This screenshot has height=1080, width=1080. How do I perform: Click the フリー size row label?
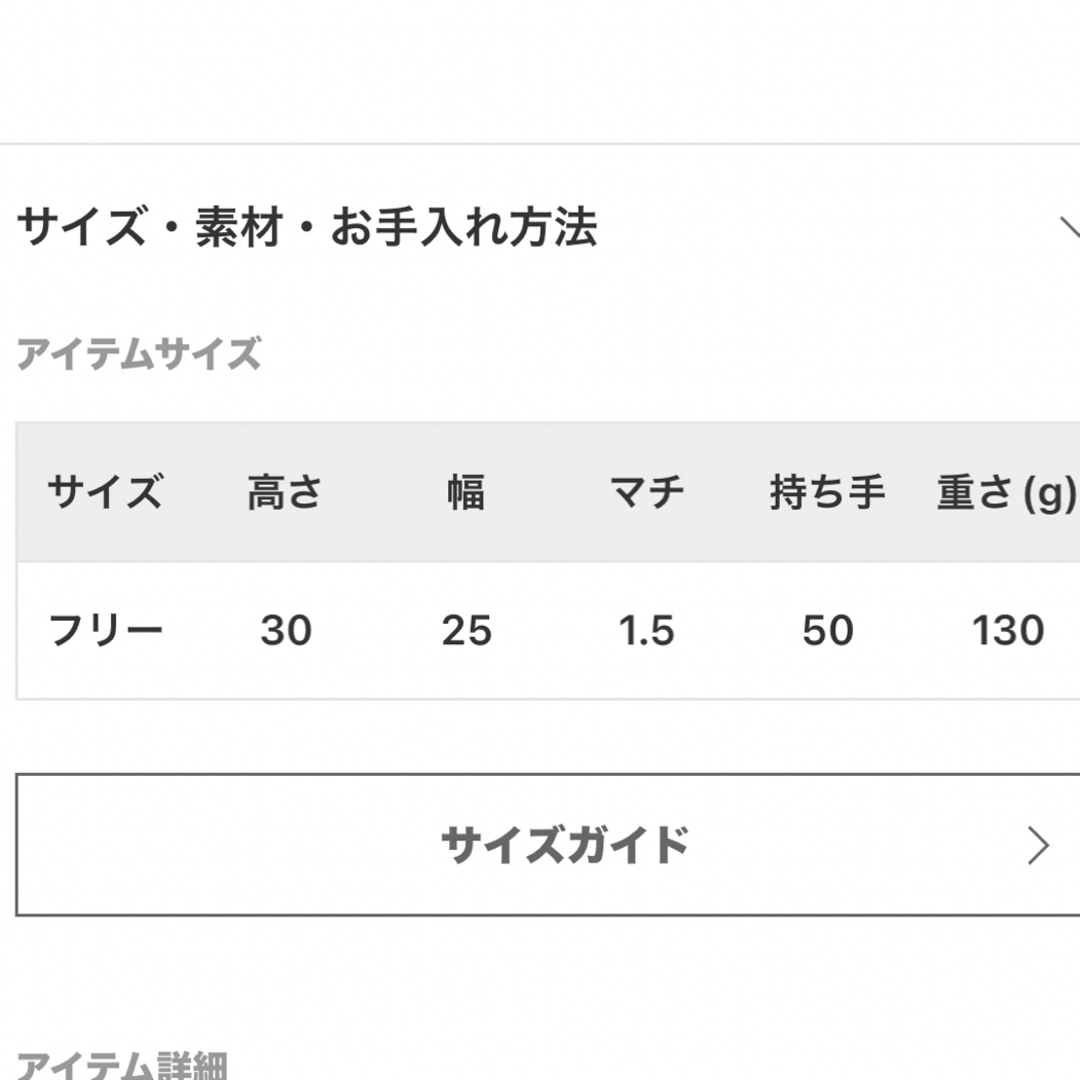click(x=105, y=630)
